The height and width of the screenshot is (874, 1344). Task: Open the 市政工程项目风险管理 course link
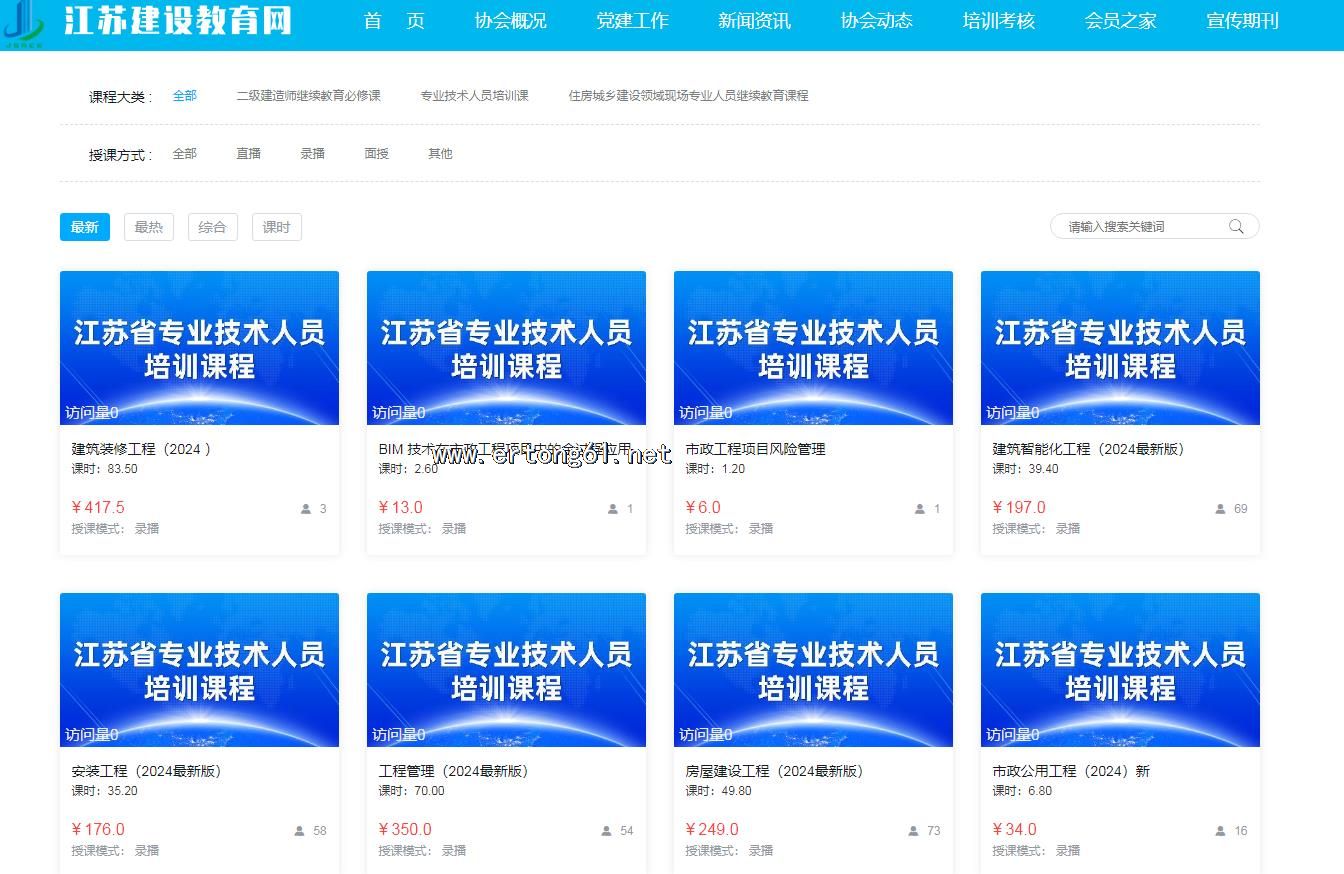point(755,449)
